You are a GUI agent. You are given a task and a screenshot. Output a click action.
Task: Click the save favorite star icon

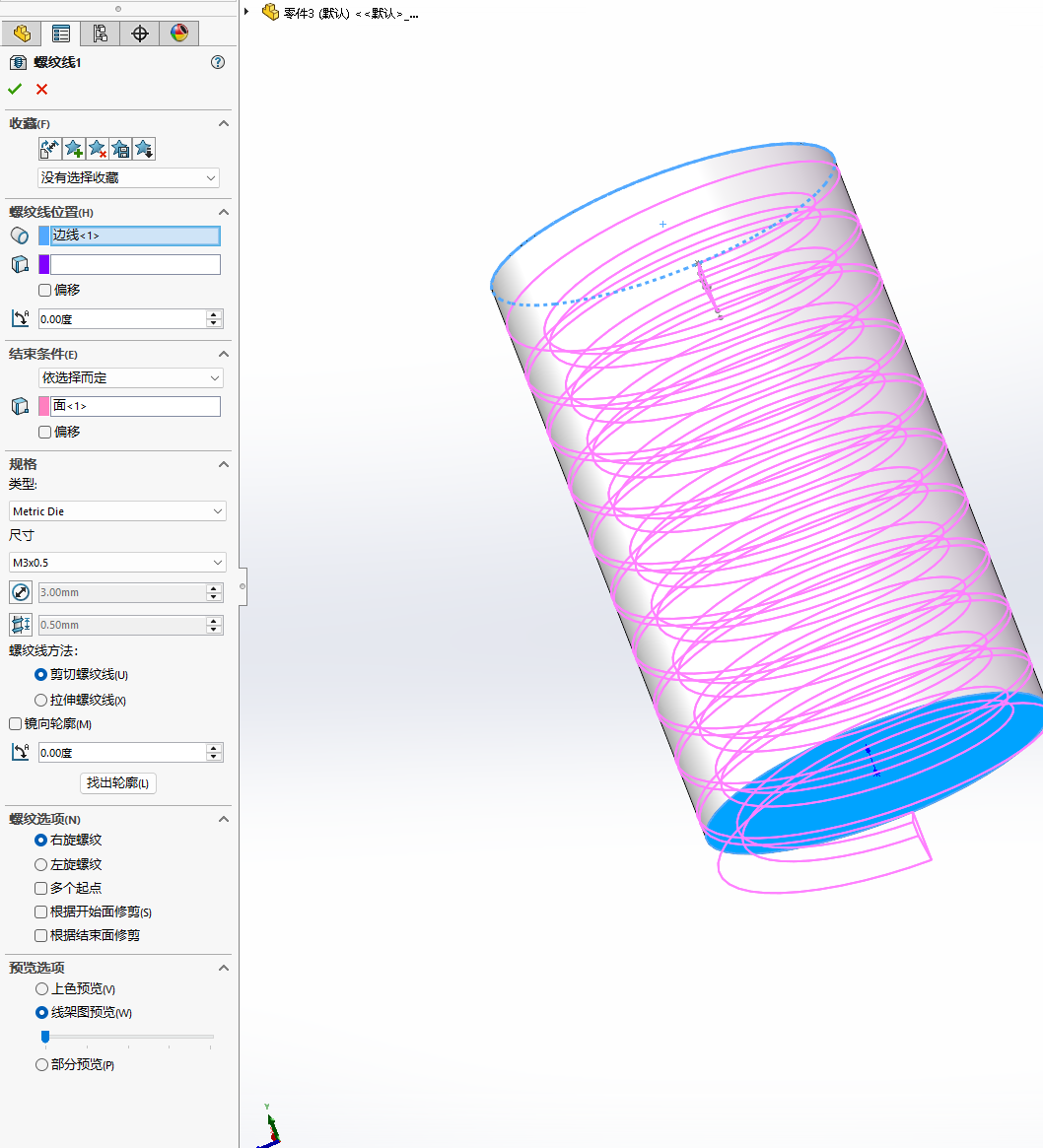120,149
